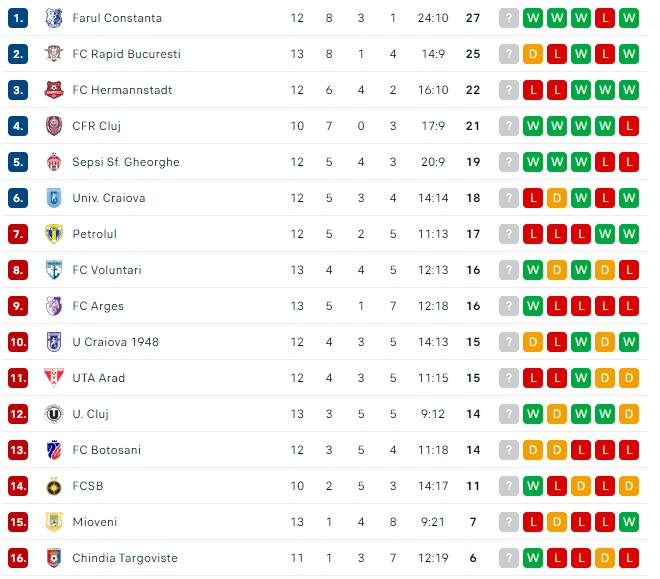
Task: Select the FC Voluntari team name
Action: pyautogui.click(x=106, y=270)
